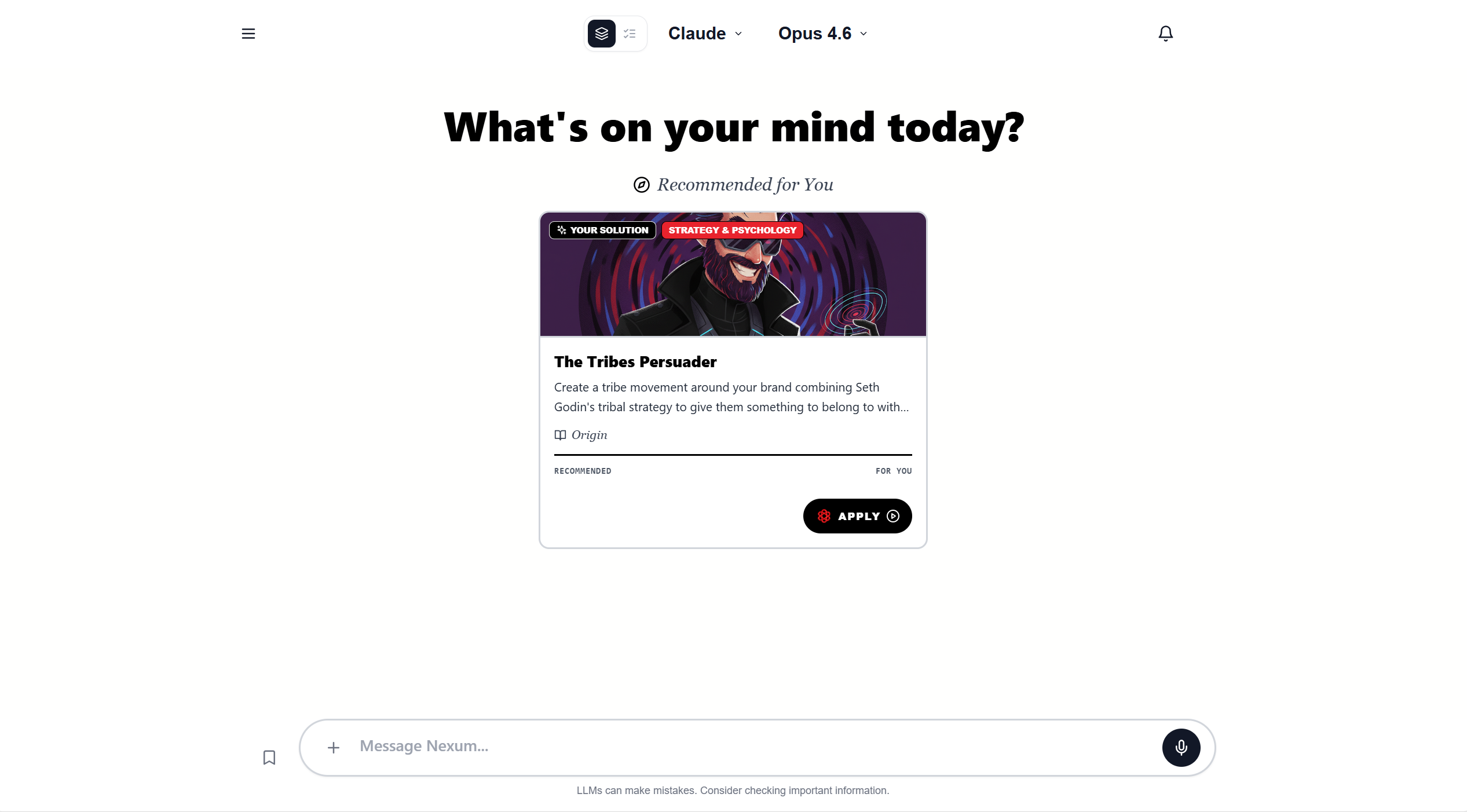Apply the Tribes Persuader recommendation
1467x812 pixels.
tap(857, 516)
